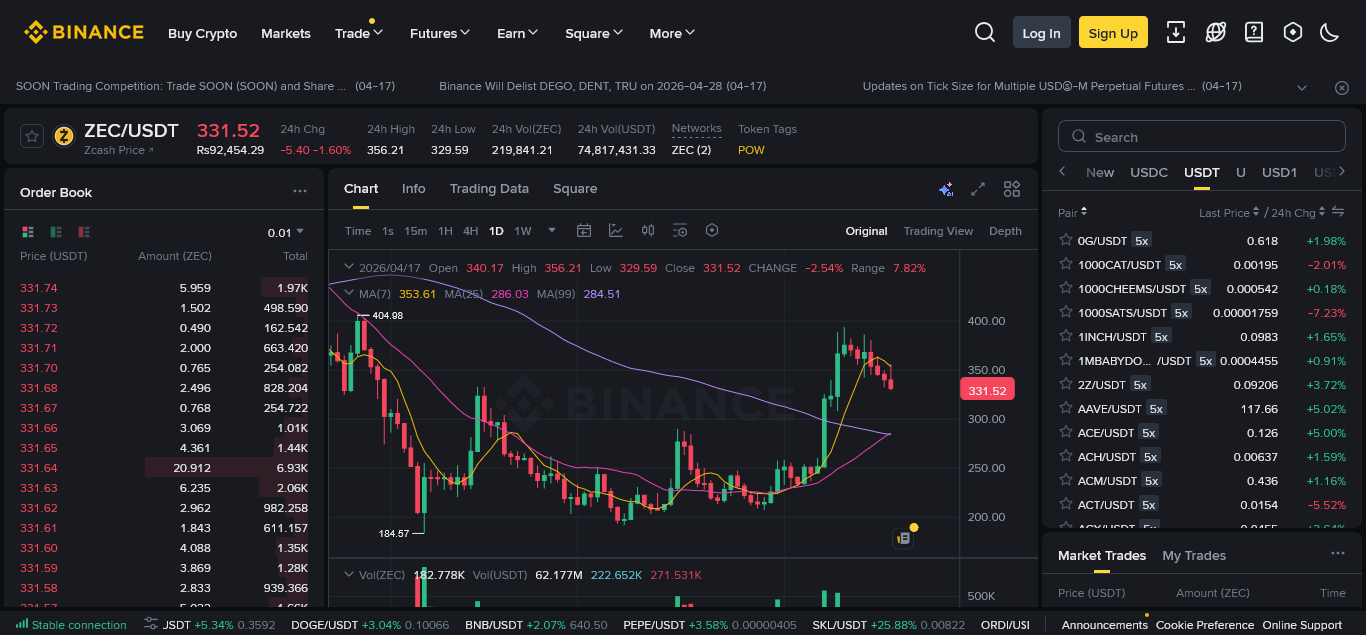Screen dimensions: 1366x635
Task: Open DEGO, DENT, TRU delisting announcement
Action: pos(603,87)
